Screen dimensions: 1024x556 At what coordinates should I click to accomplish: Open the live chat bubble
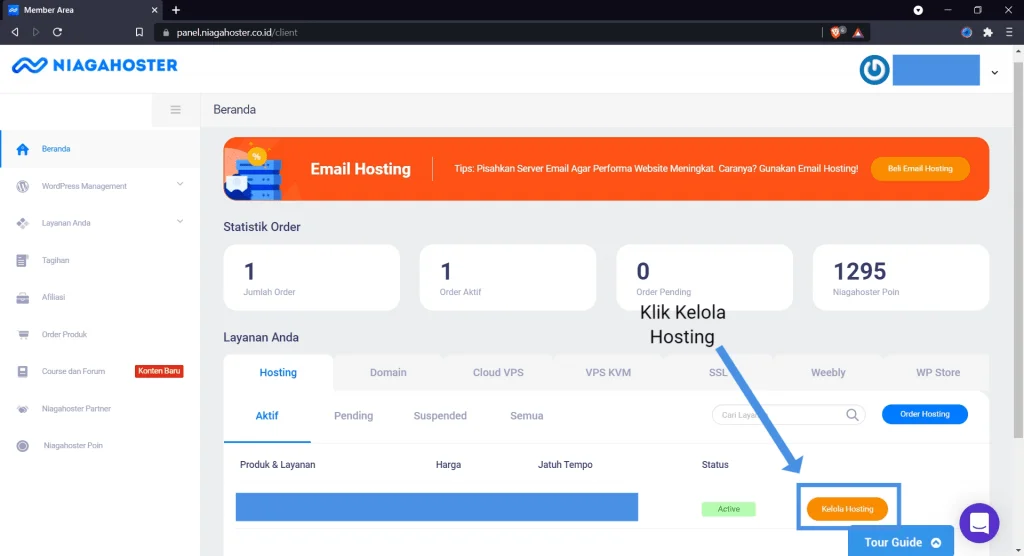tap(979, 523)
